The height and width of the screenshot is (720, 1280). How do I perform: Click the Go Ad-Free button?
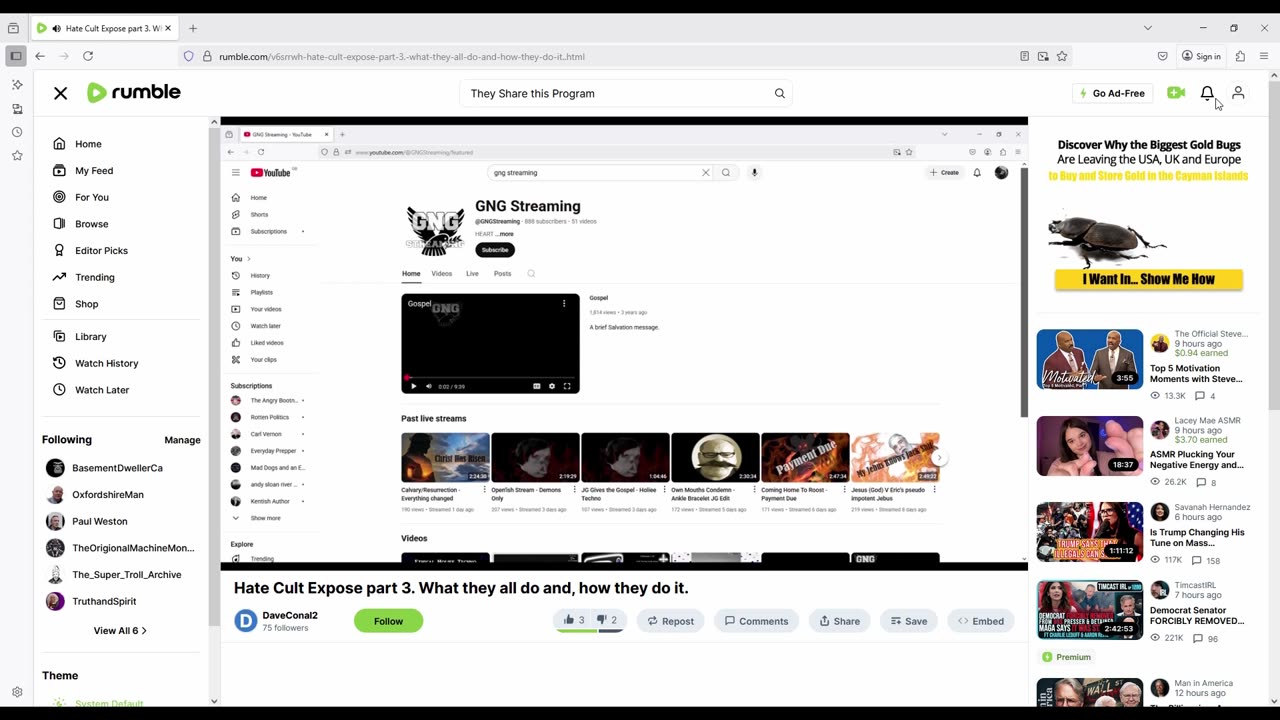point(1110,93)
